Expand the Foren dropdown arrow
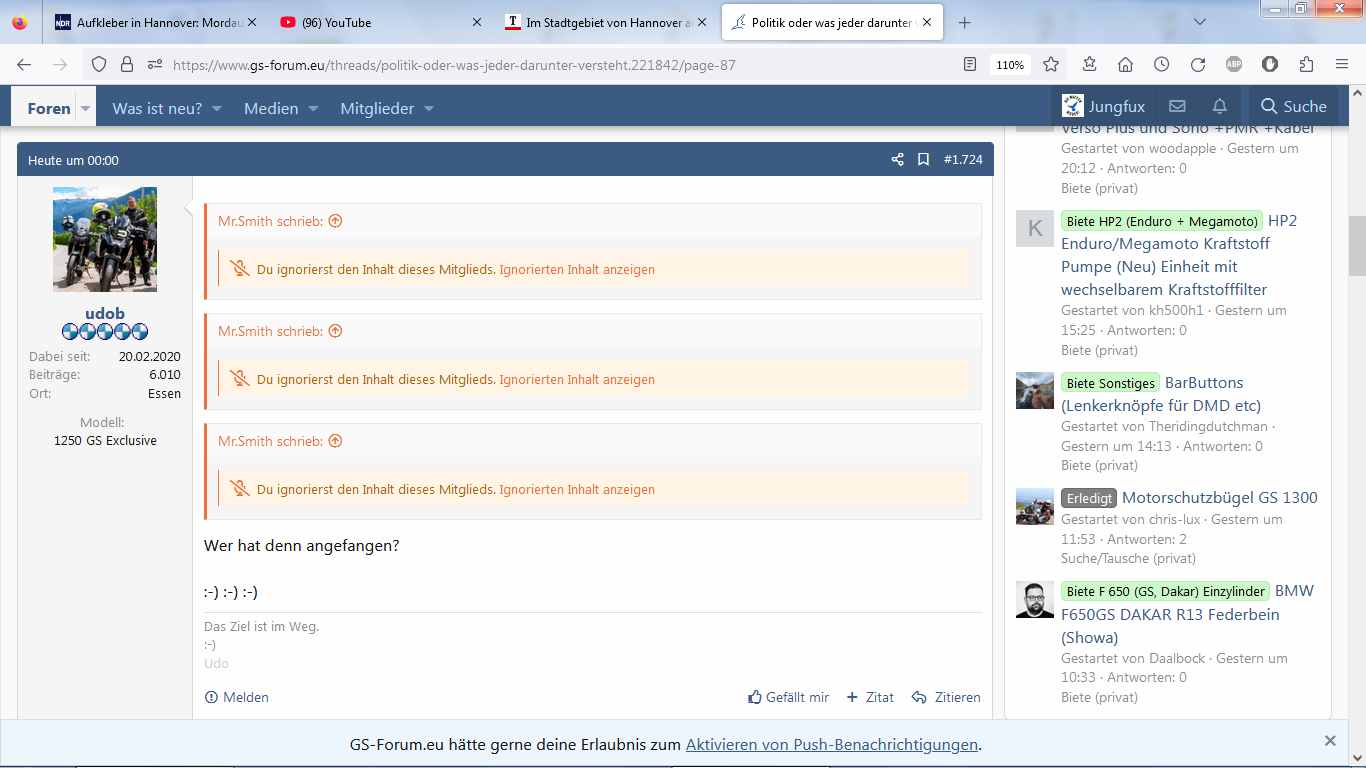 click(x=85, y=108)
